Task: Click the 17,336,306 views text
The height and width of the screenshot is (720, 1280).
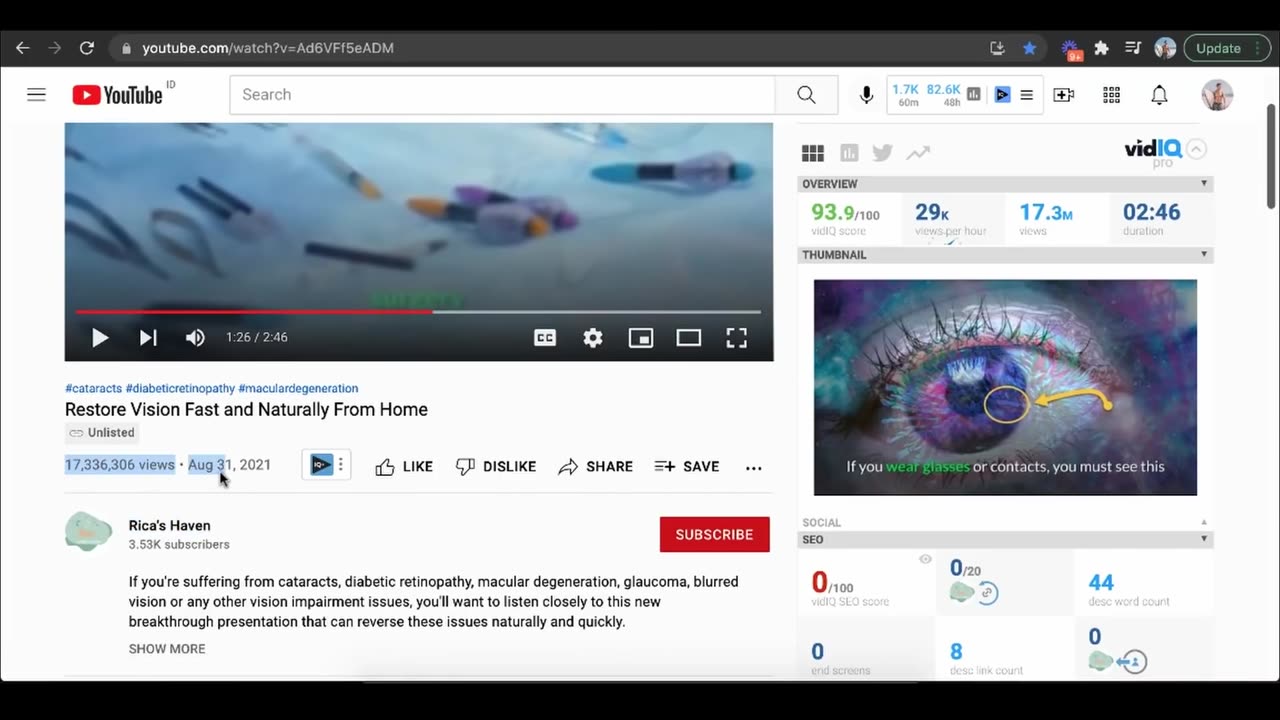Action: pyautogui.click(x=120, y=465)
